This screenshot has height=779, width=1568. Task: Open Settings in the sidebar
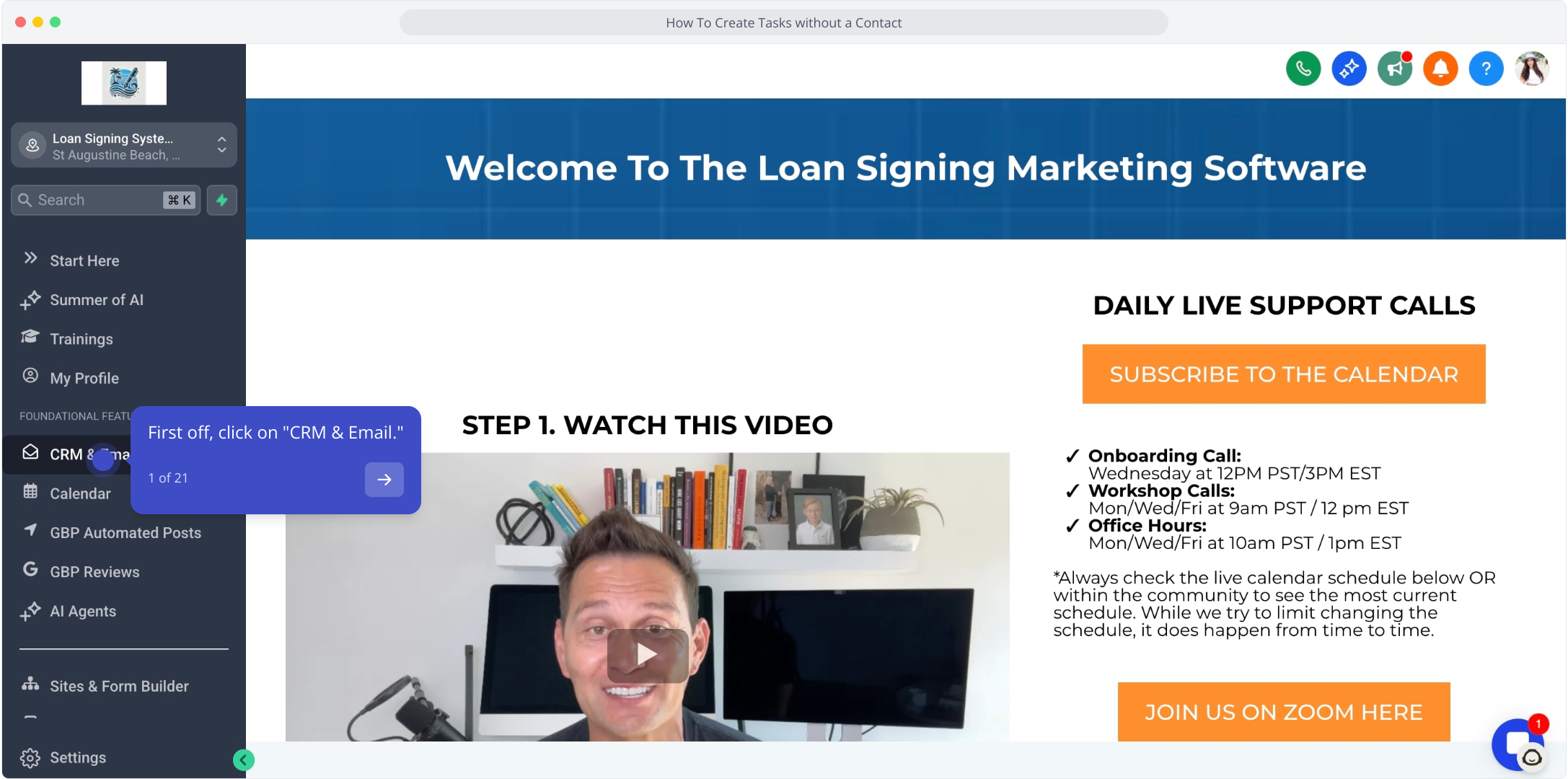tap(77, 757)
